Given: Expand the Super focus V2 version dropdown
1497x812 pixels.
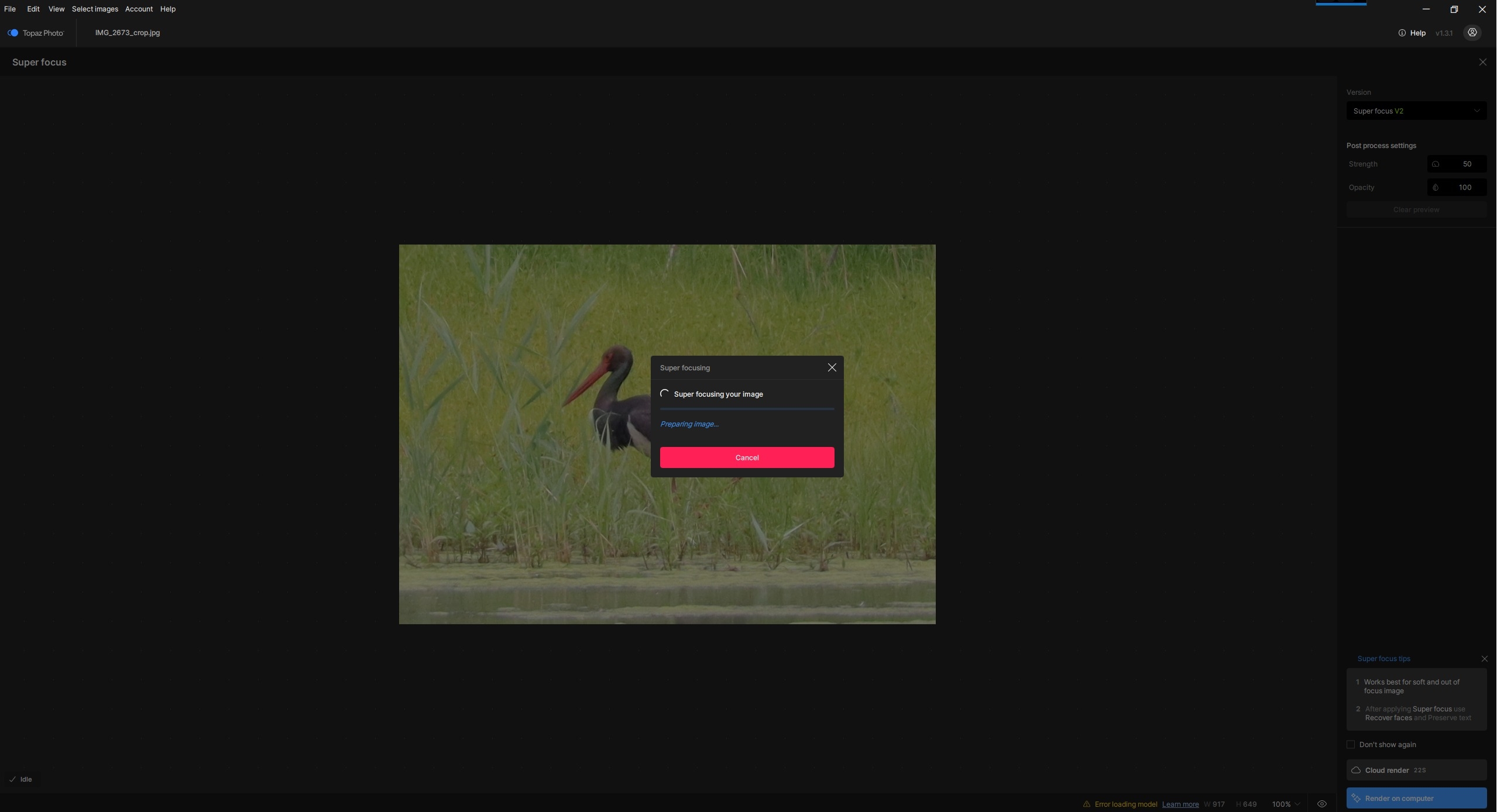Looking at the screenshot, I should tap(1416, 111).
